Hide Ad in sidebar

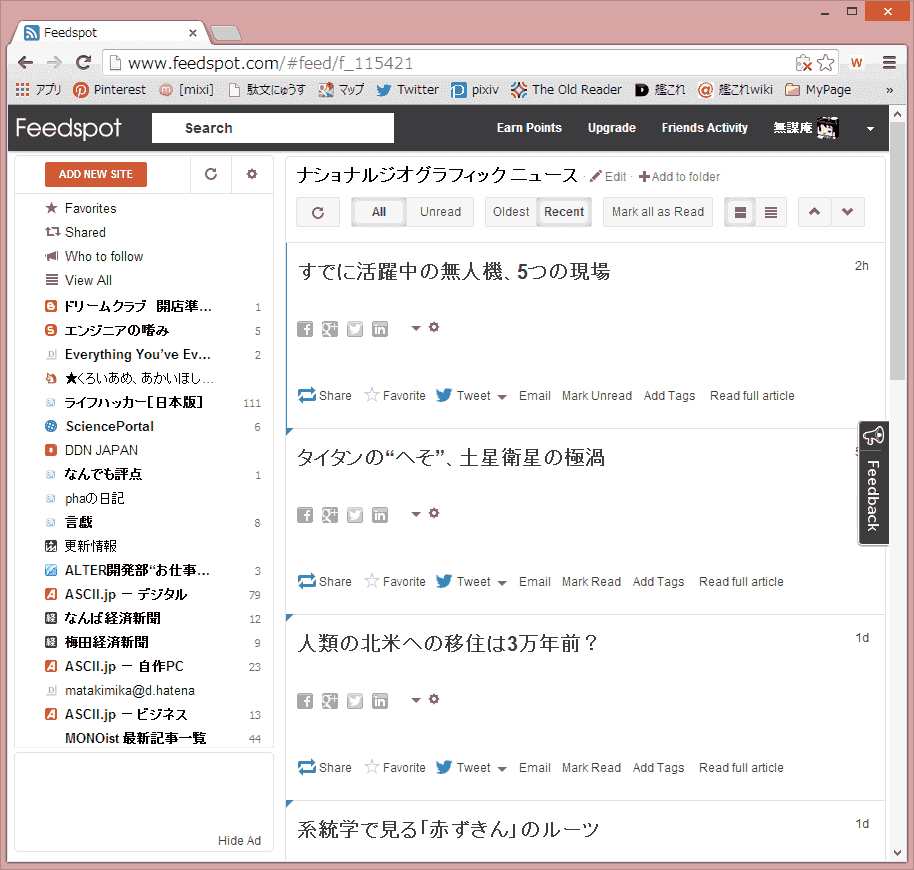pyautogui.click(x=239, y=840)
